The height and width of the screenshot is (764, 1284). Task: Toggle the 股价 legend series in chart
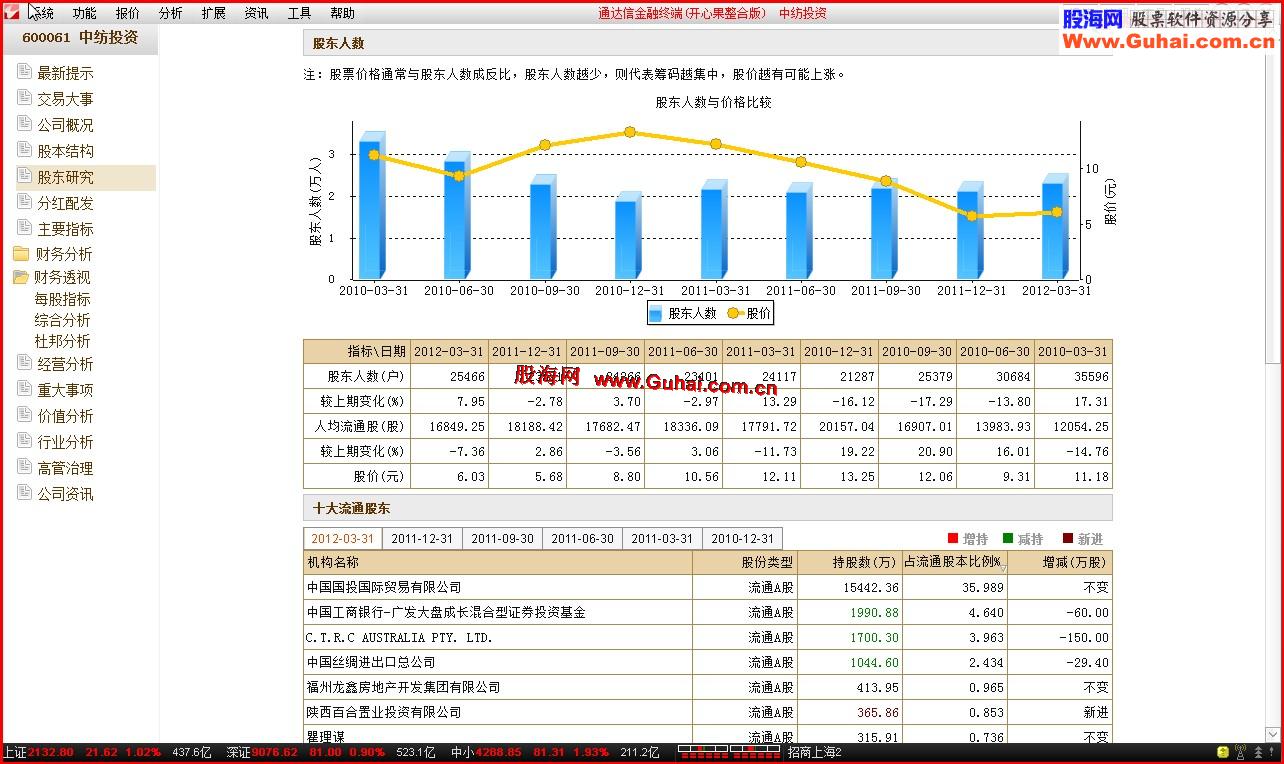pos(749,313)
